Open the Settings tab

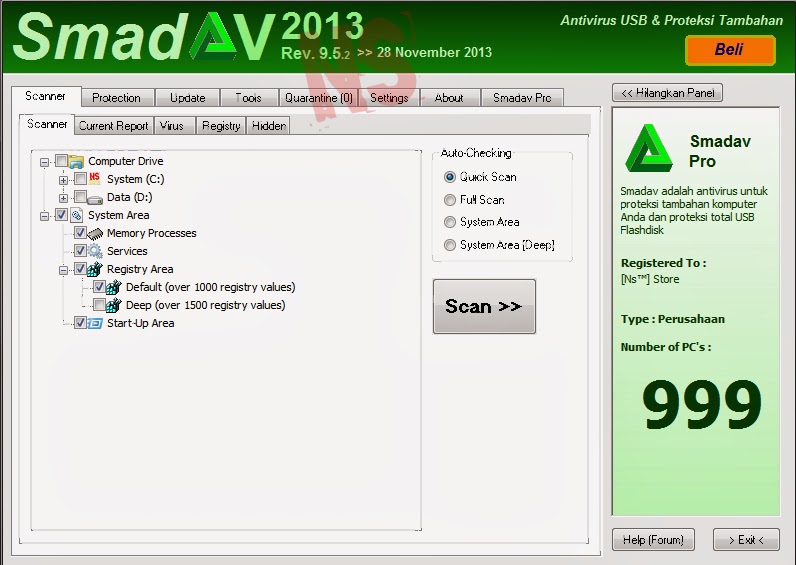pos(389,98)
